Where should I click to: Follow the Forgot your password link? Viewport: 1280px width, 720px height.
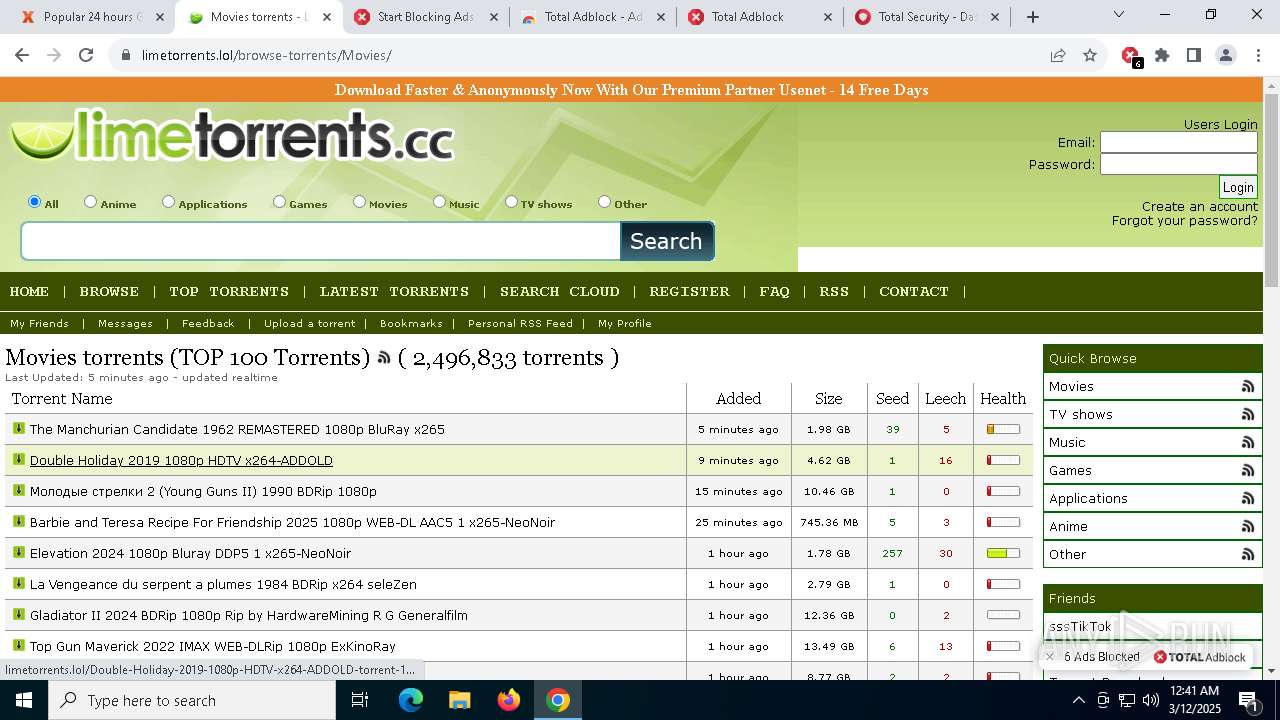coord(1185,220)
